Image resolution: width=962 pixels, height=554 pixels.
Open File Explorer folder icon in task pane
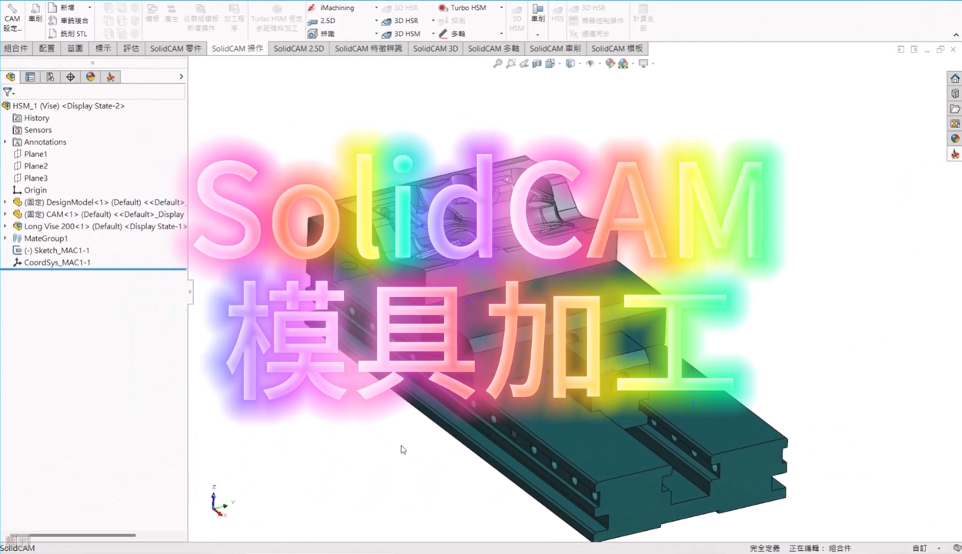click(x=955, y=109)
